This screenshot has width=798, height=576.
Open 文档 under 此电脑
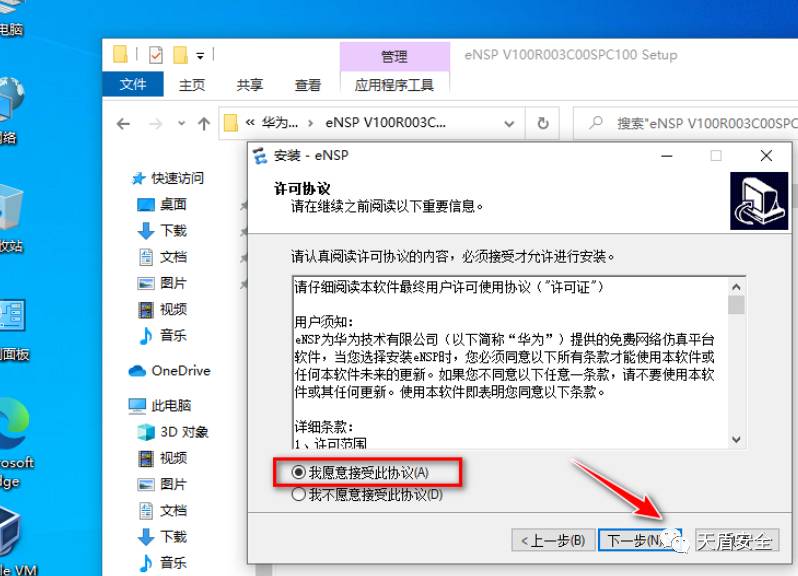point(162,510)
